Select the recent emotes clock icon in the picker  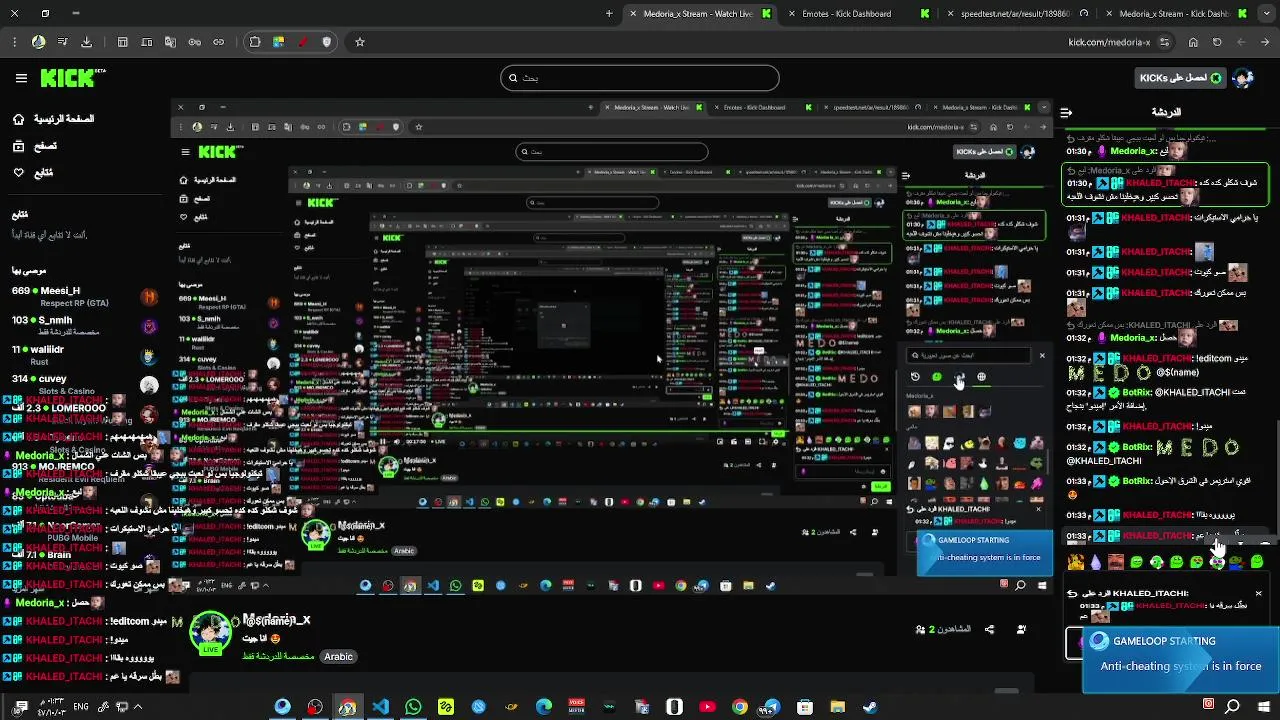click(915, 377)
